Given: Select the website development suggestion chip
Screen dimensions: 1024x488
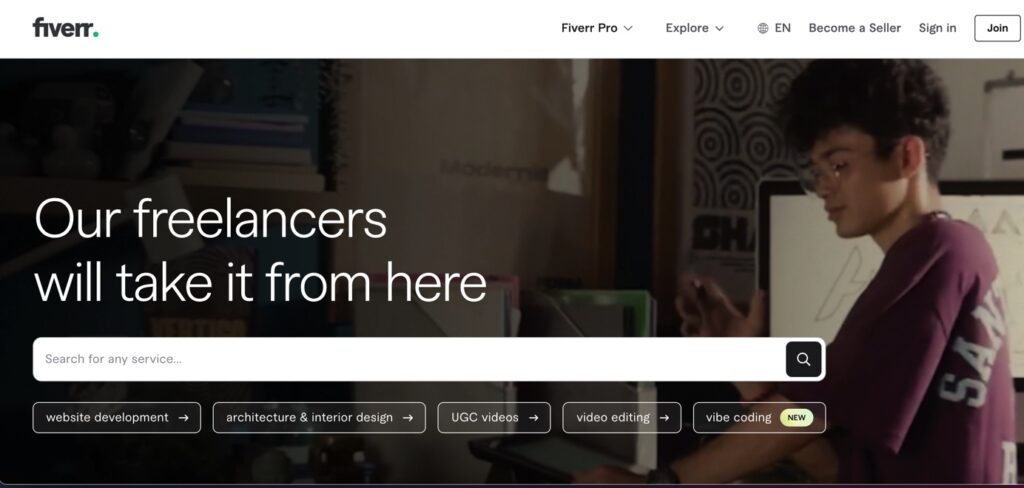Looking at the screenshot, I should click(117, 417).
